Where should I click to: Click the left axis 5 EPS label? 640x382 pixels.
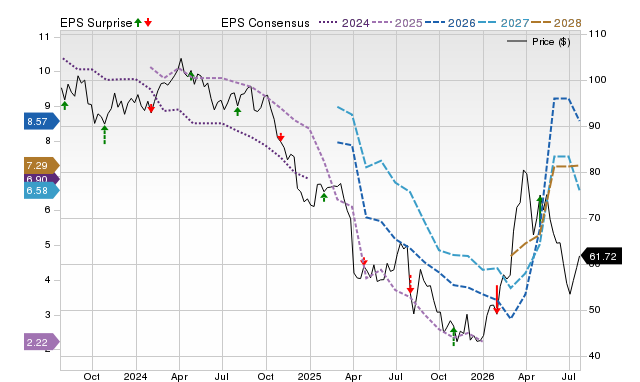47,245
